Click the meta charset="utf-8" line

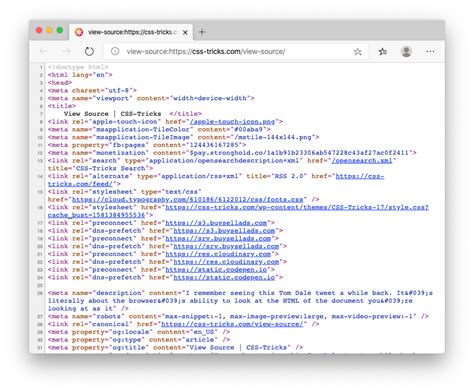pos(92,90)
